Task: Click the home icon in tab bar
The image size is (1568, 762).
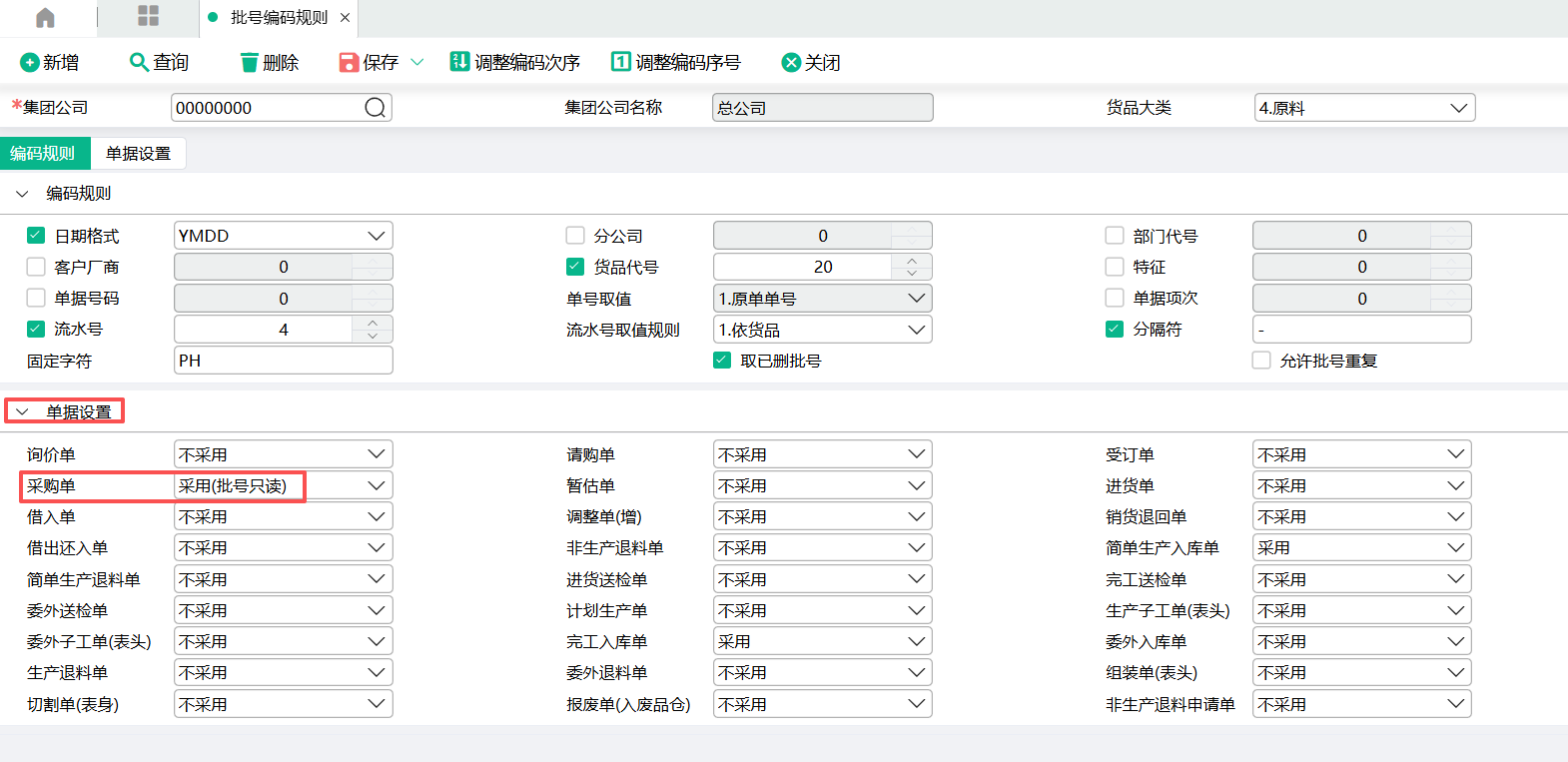Action: [x=45, y=18]
